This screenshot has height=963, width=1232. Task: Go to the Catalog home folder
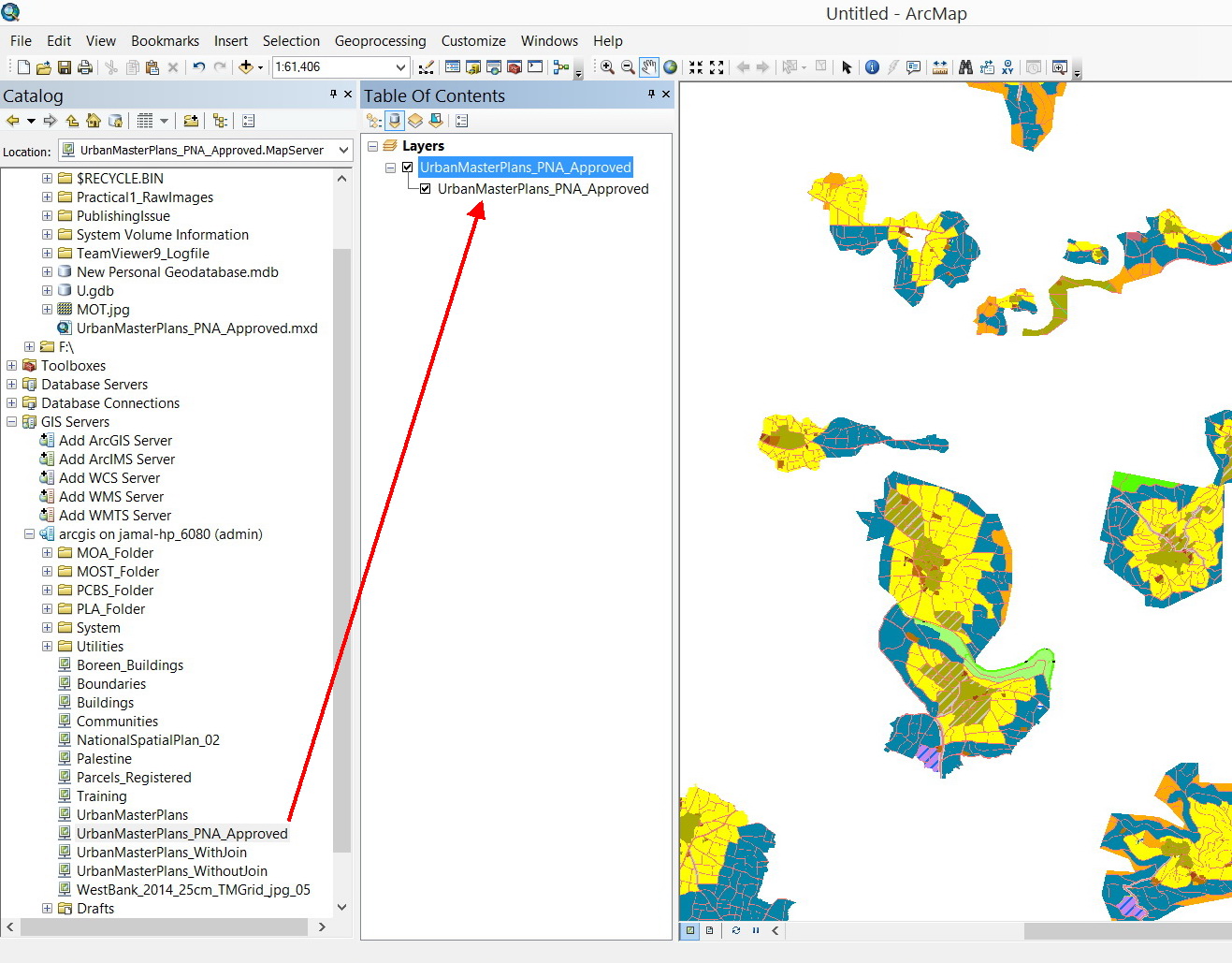(94, 121)
